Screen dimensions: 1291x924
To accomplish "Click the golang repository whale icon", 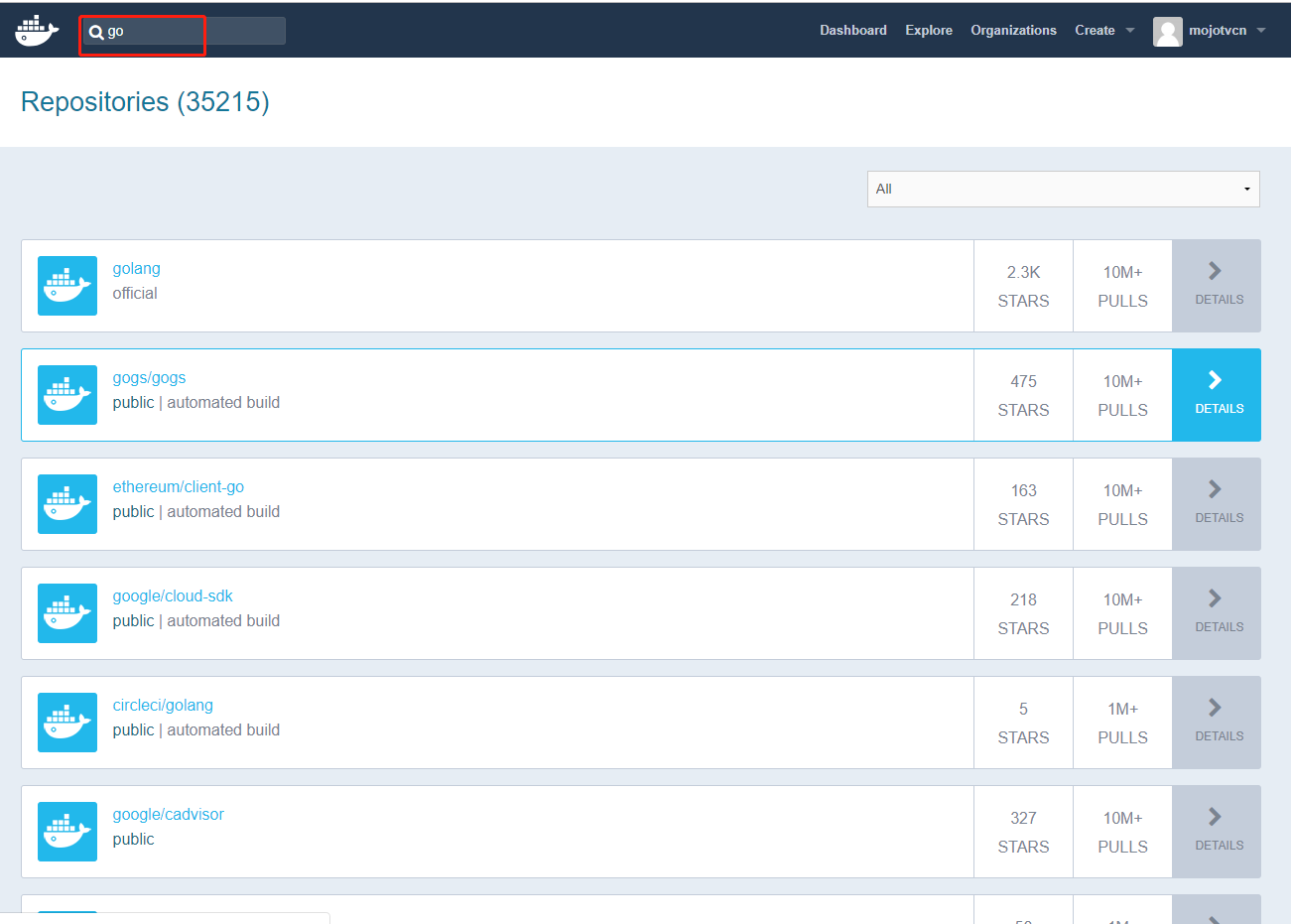I will point(67,286).
